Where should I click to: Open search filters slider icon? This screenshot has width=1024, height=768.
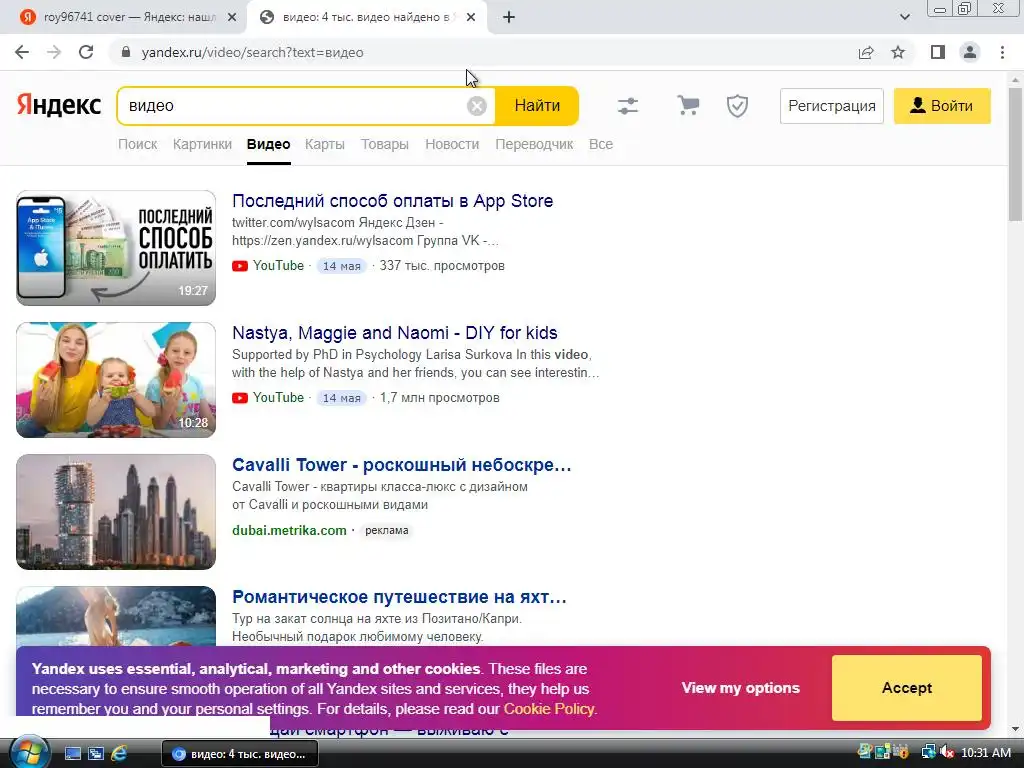[628, 106]
